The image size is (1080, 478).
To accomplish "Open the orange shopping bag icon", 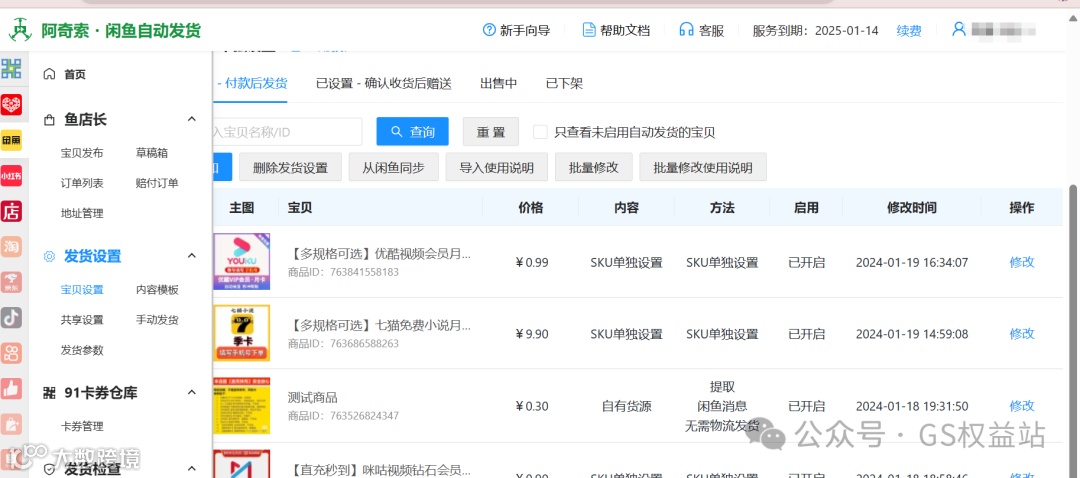I will (x=11, y=424).
